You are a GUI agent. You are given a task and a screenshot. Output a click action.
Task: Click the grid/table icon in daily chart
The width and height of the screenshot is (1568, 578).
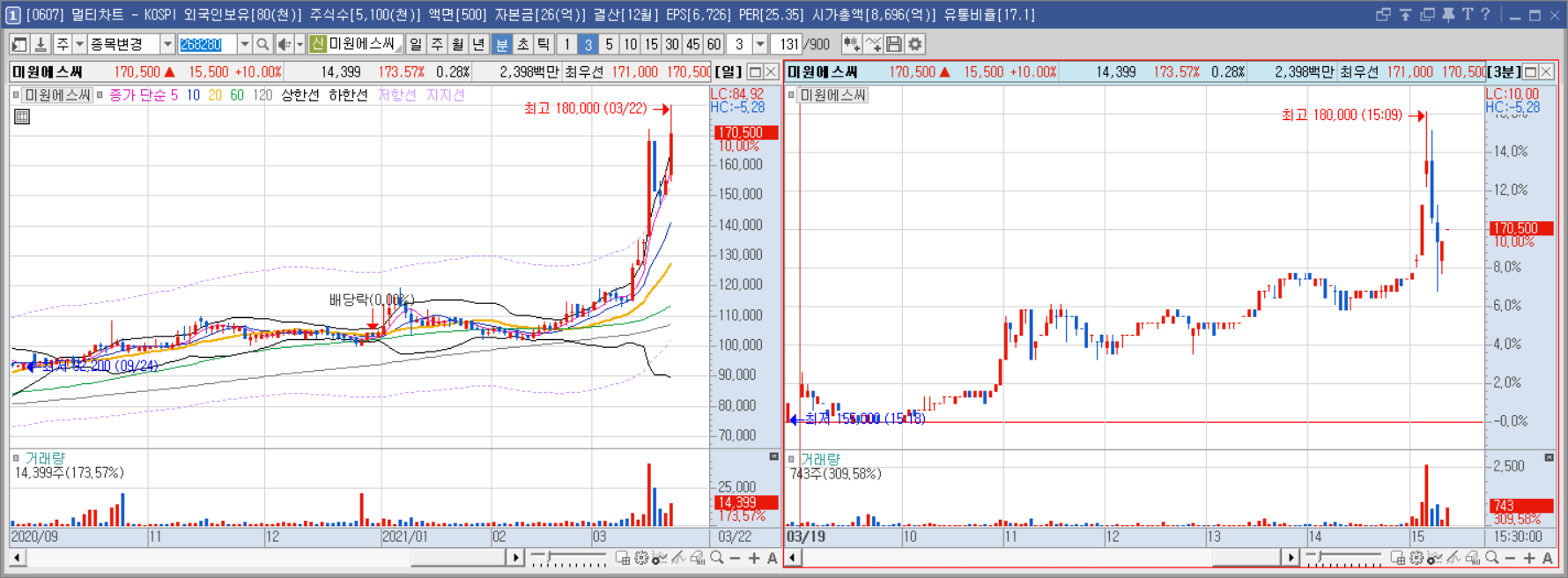coord(22,116)
